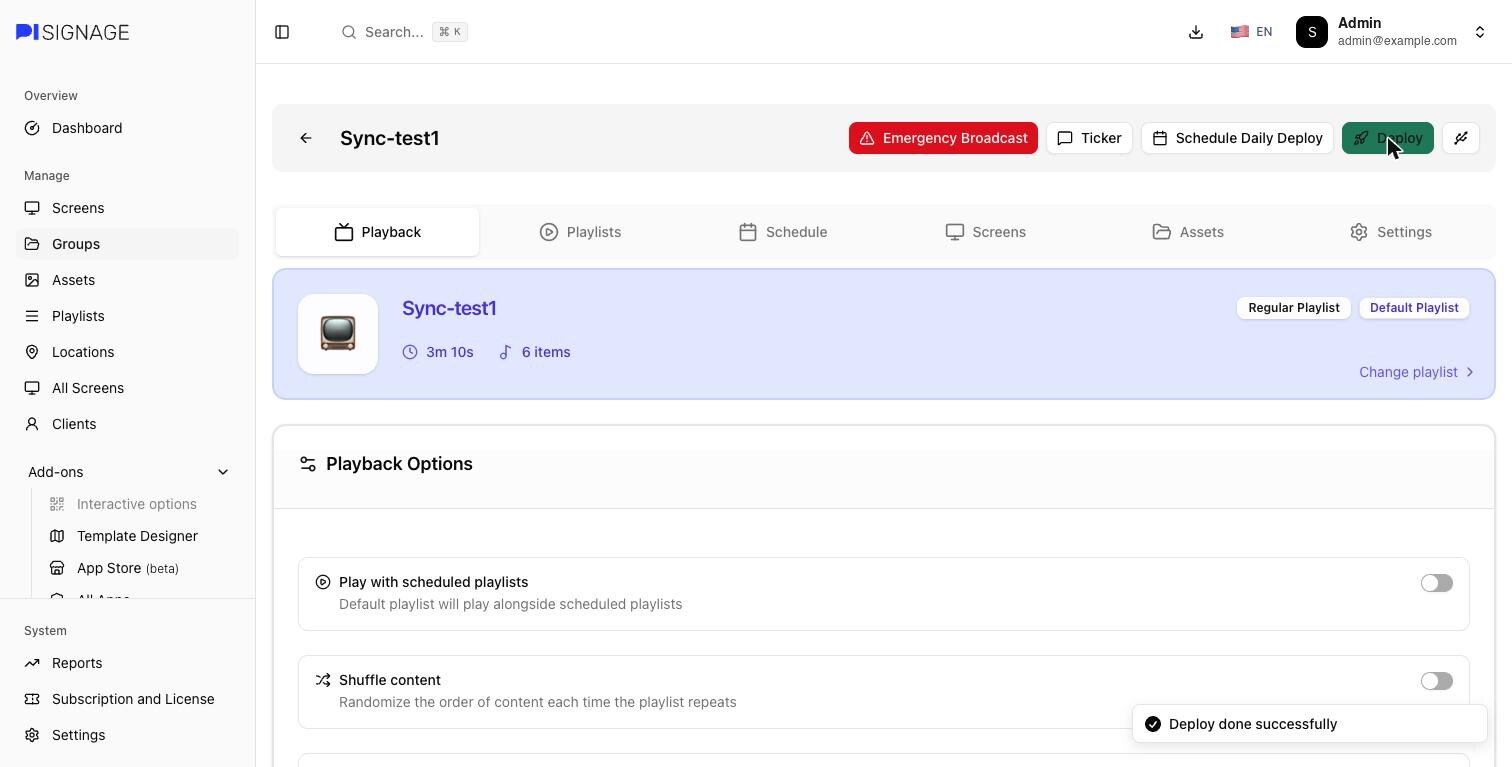
Task: Open the Admin account dropdown
Action: coord(1391,32)
